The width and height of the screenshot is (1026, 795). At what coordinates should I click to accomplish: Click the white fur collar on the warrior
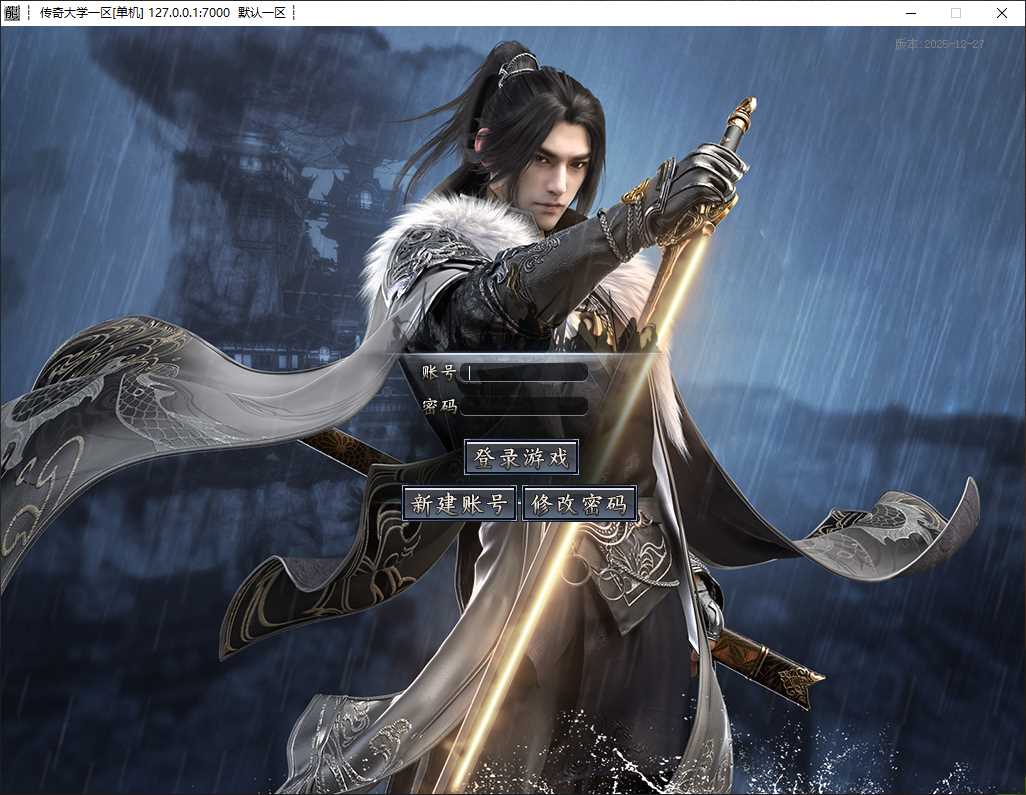[x=445, y=236]
